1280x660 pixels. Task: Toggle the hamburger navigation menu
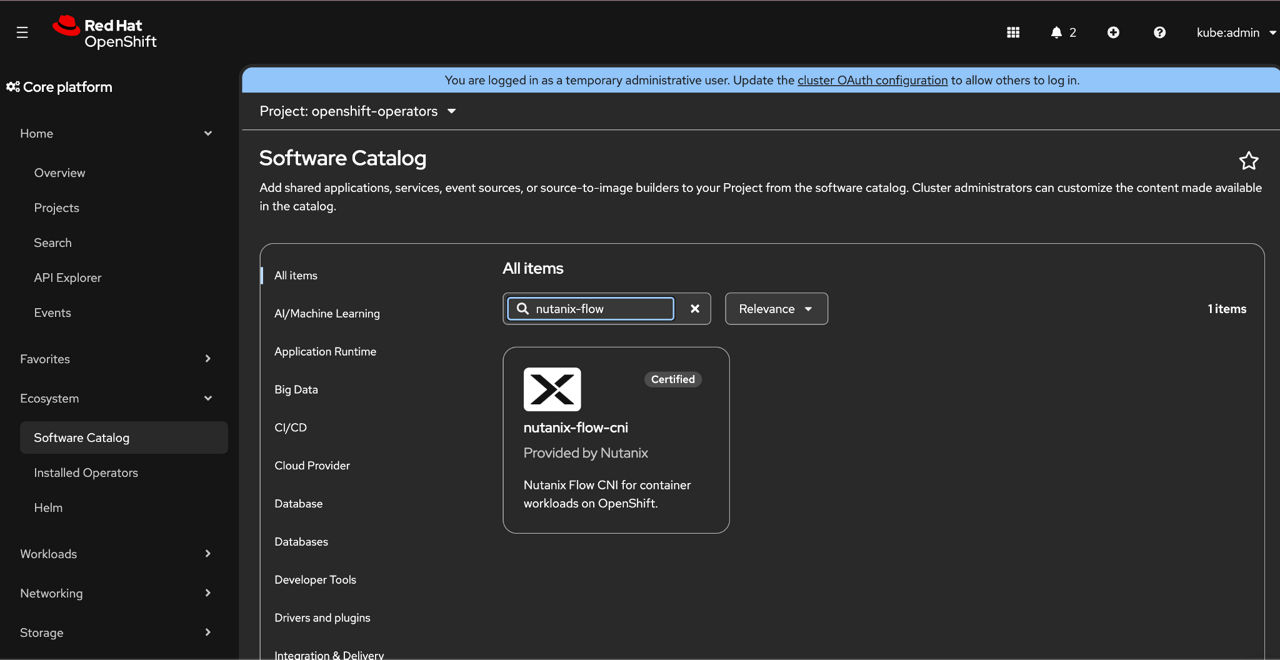[22, 33]
